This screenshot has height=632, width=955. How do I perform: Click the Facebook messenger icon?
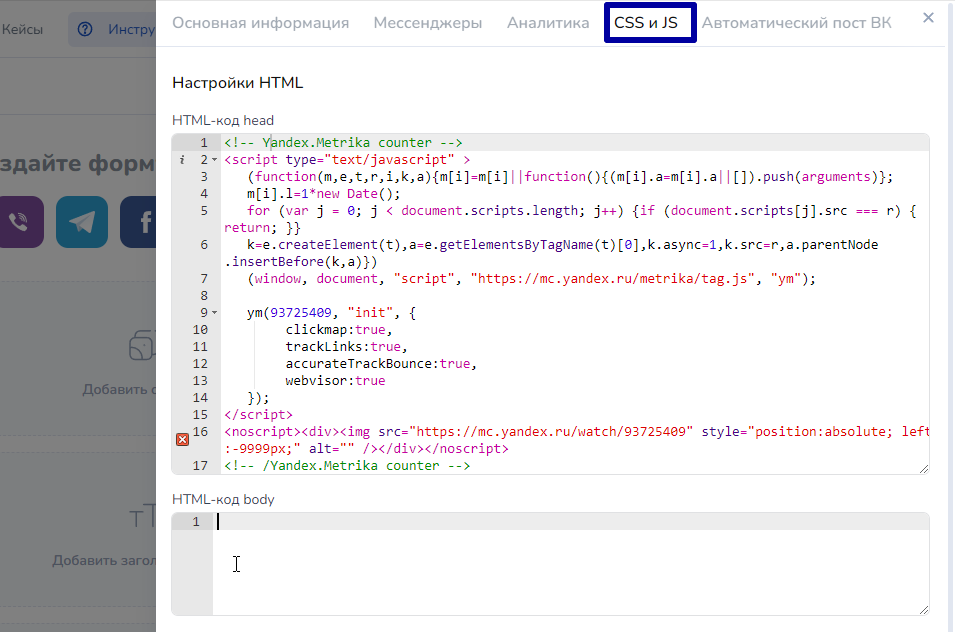click(138, 222)
